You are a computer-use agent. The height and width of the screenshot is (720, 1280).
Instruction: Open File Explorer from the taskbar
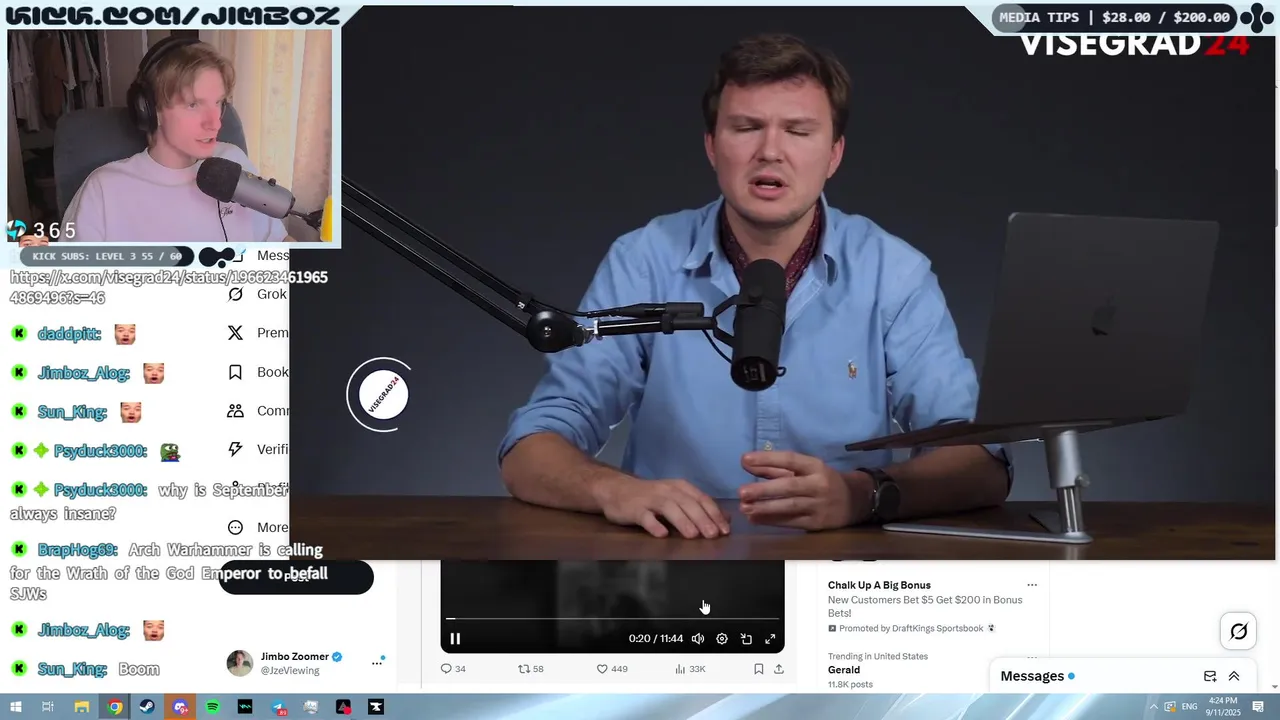tap(81, 707)
